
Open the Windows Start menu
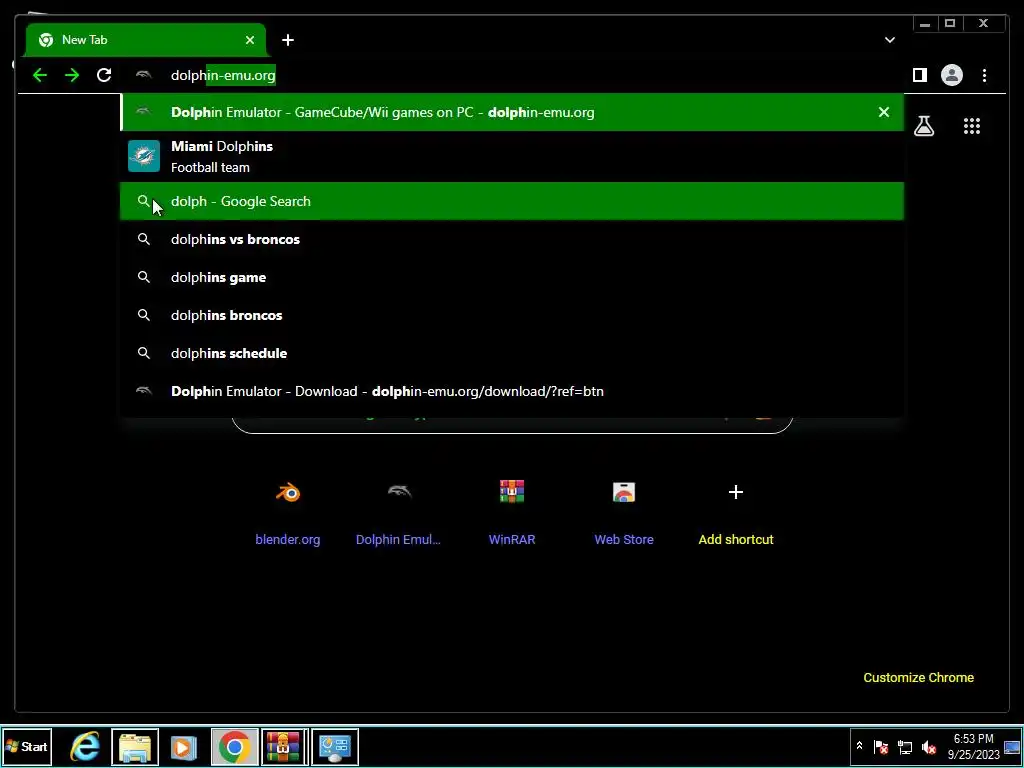tap(27, 746)
